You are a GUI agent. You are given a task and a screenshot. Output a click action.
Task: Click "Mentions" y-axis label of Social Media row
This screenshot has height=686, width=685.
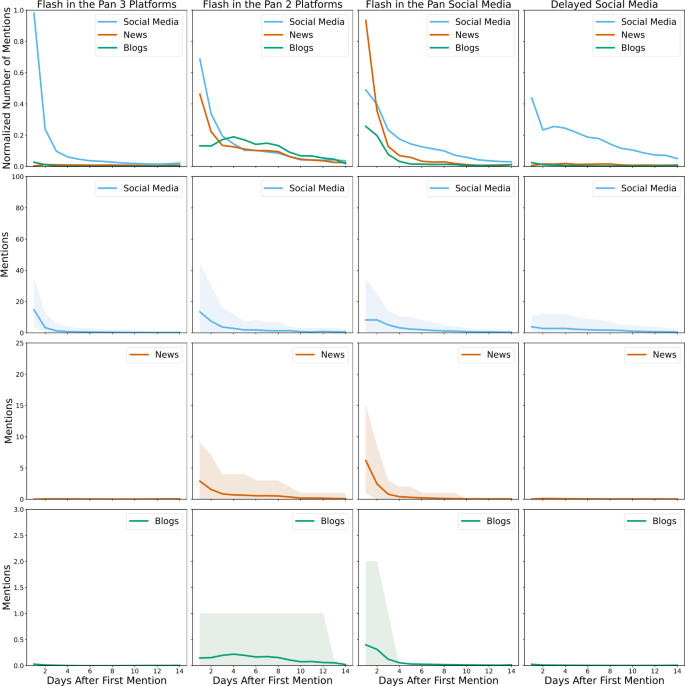tap(5, 255)
